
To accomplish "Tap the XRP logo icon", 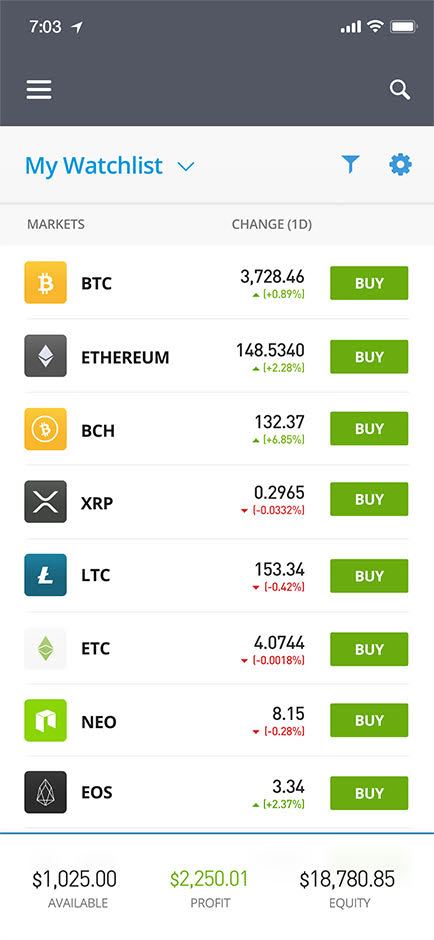I will click(x=46, y=502).
